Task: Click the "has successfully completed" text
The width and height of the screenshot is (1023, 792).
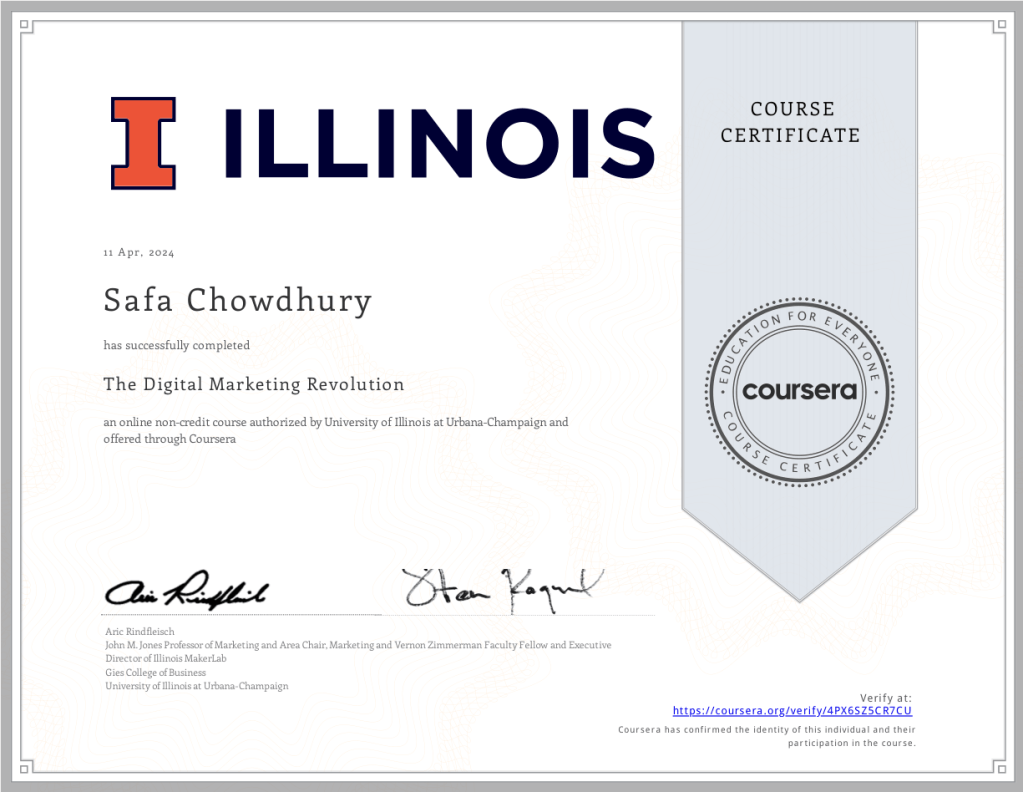Action: pyautogui.click(x=177, y=345)
